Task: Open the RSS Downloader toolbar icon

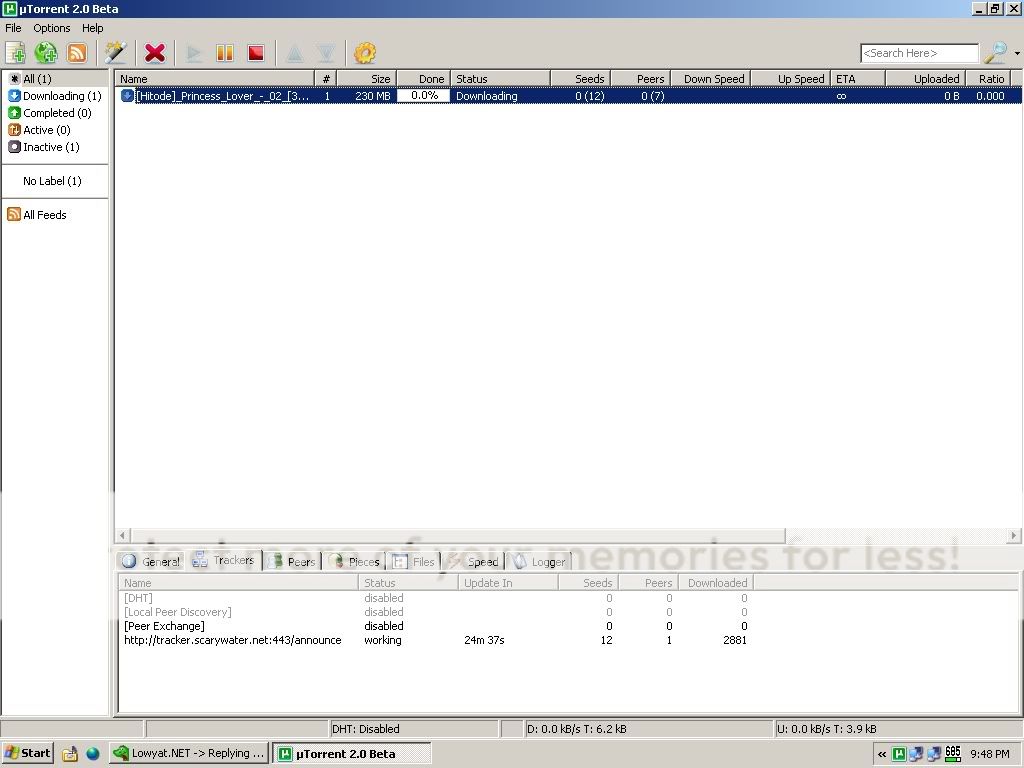Action: 77,53
